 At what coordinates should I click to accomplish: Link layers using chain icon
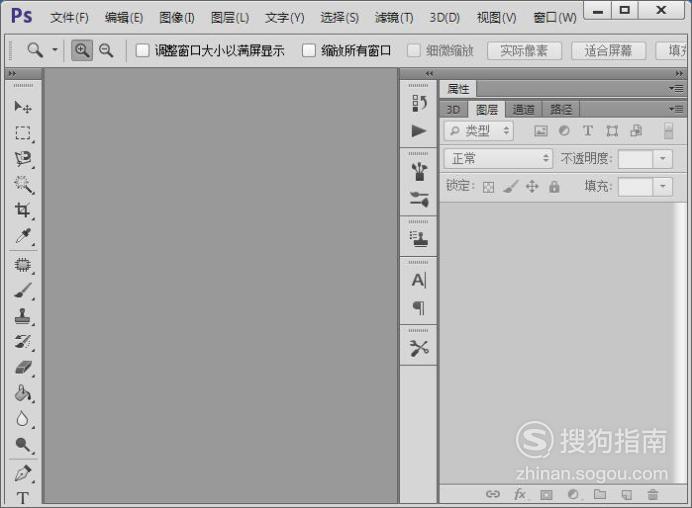[x=493, y=494]
